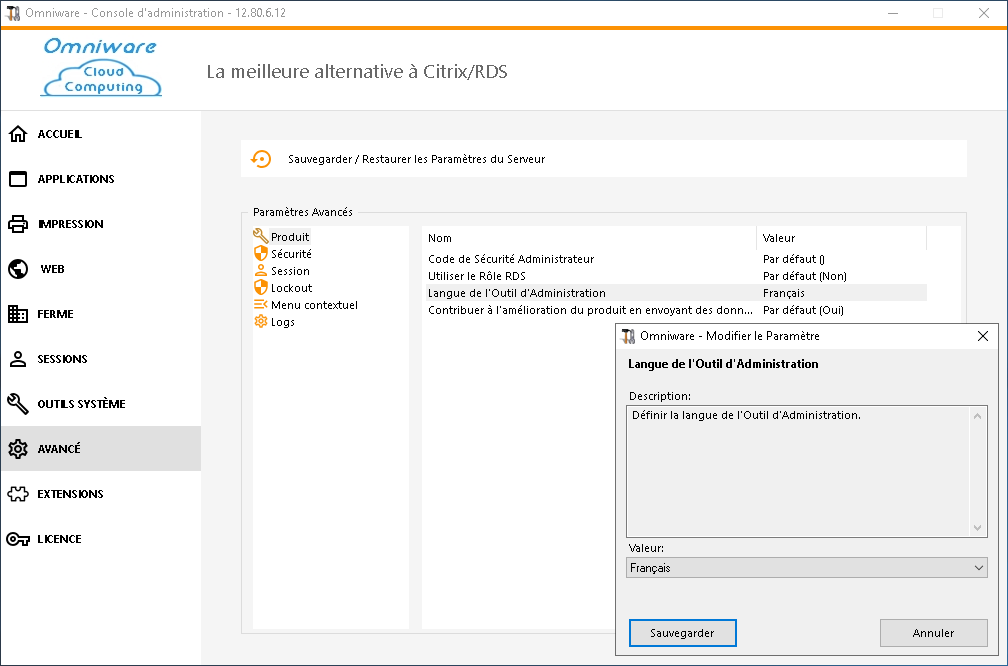Screen dimensions: 1008x666
Task: Show the SESSIONS section
Action: [x=101, y=359]
